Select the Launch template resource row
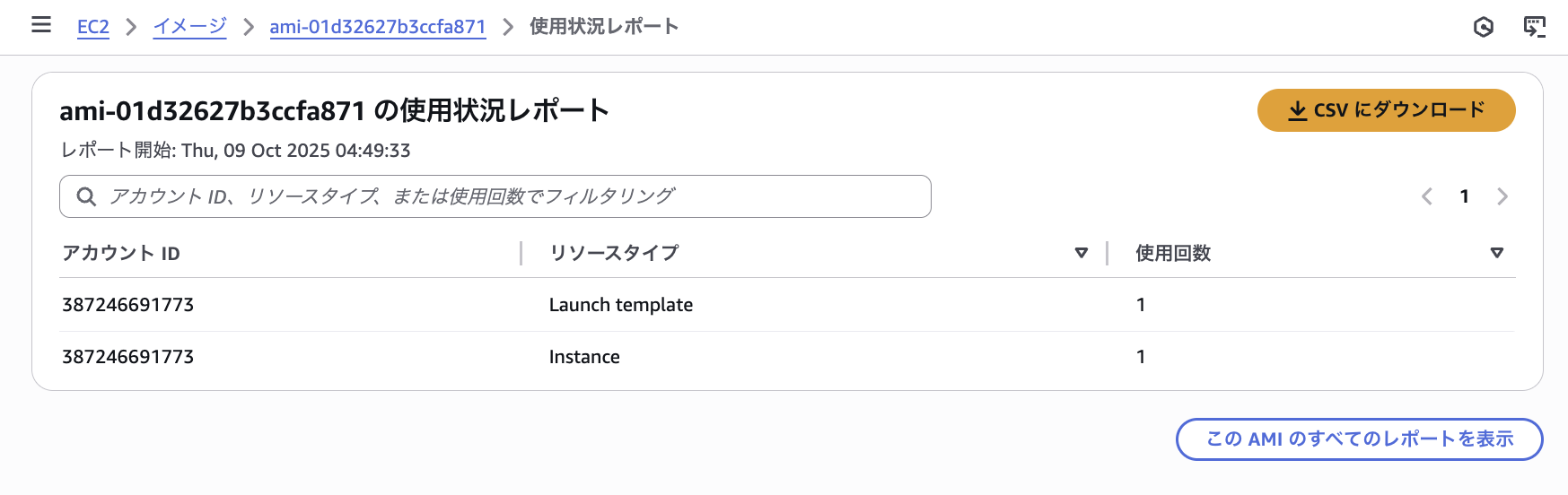The height and width of the screenshot is (495, 1568). click(x=620, y=305)
